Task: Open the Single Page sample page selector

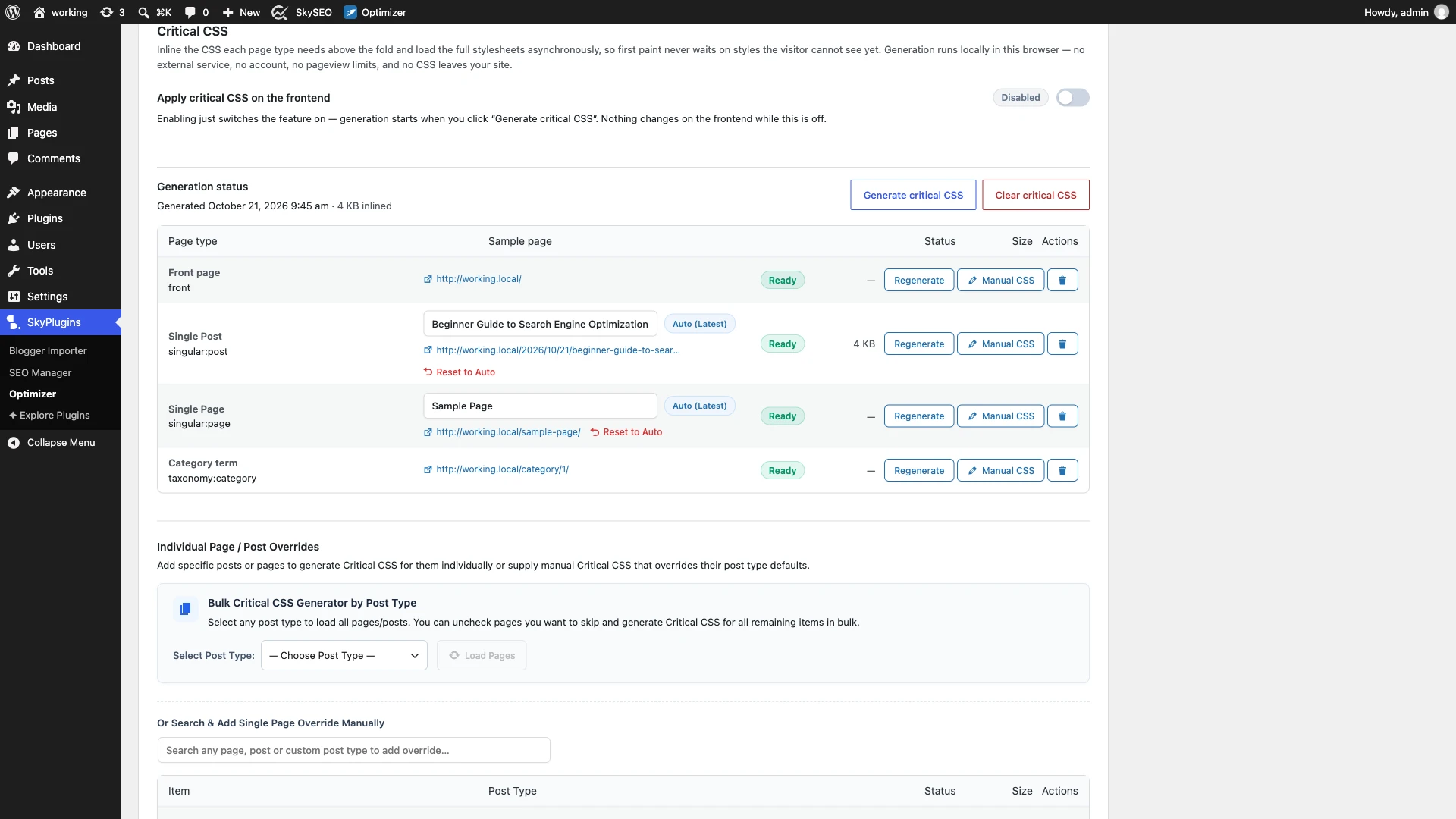Action: tap(540, 406)
